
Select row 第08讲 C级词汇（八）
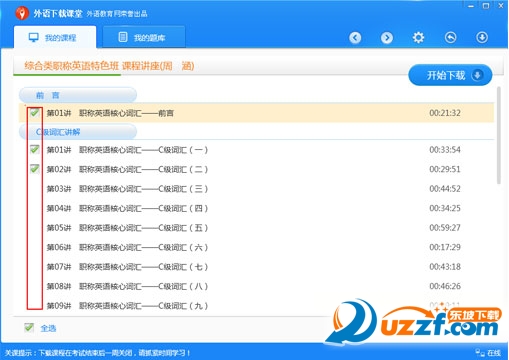(x=257, y=286)
